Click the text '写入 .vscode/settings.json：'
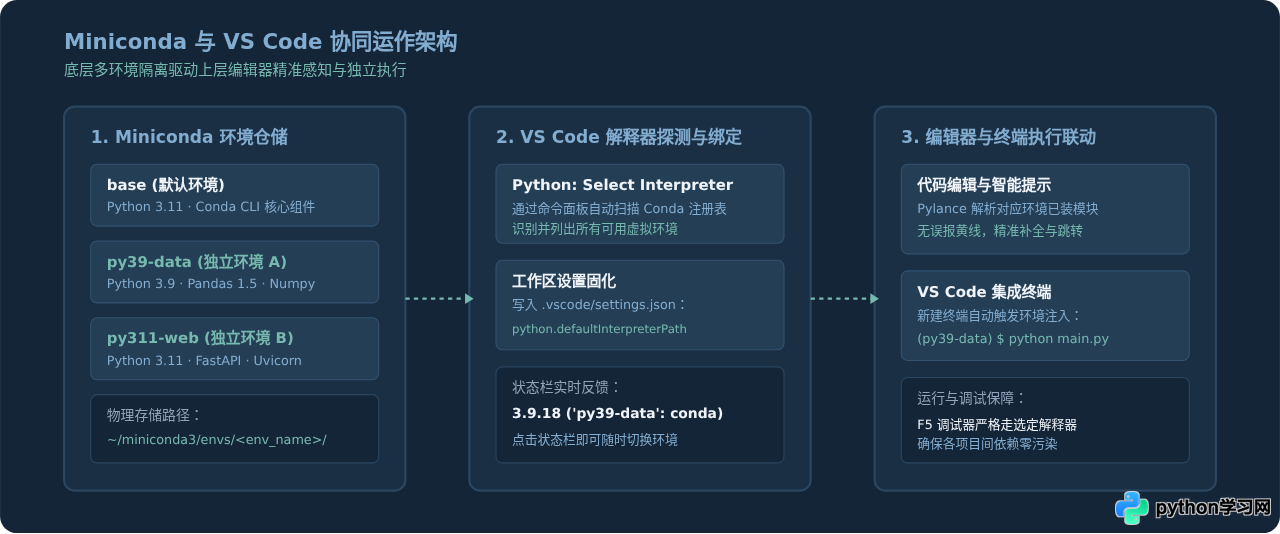The height and width of the screenshot is (534, 1280). 600,305
